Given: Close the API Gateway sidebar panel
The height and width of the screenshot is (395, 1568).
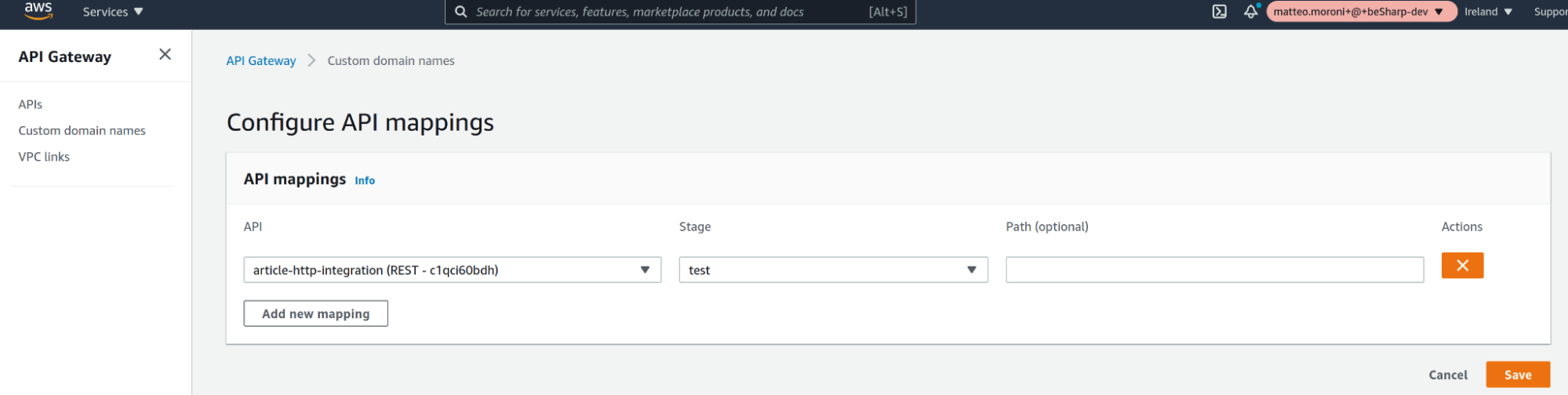Looking at the screenshot, I should point(165,54).
